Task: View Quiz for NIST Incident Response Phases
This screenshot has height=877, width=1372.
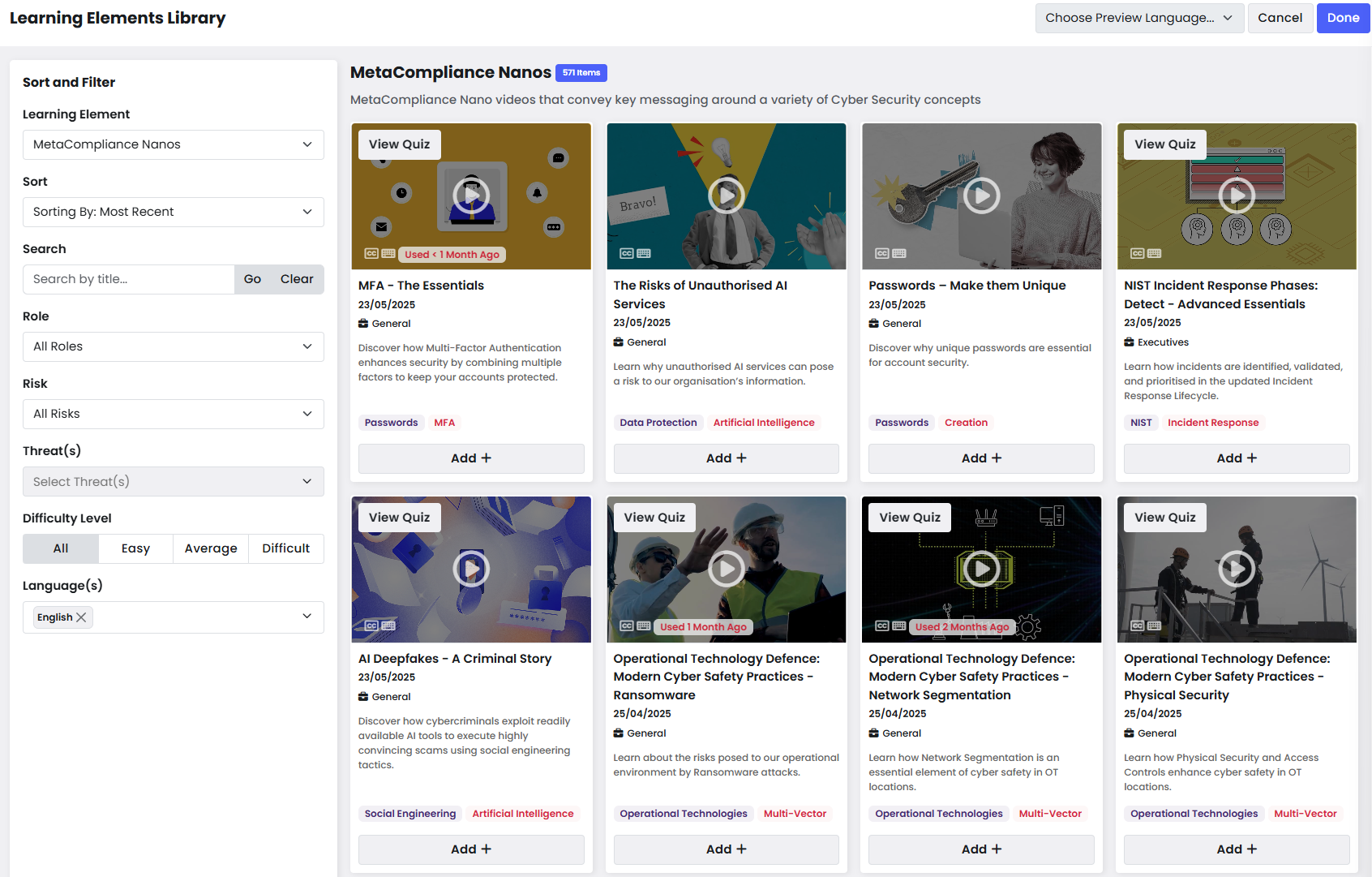Action: point(1165,144)
